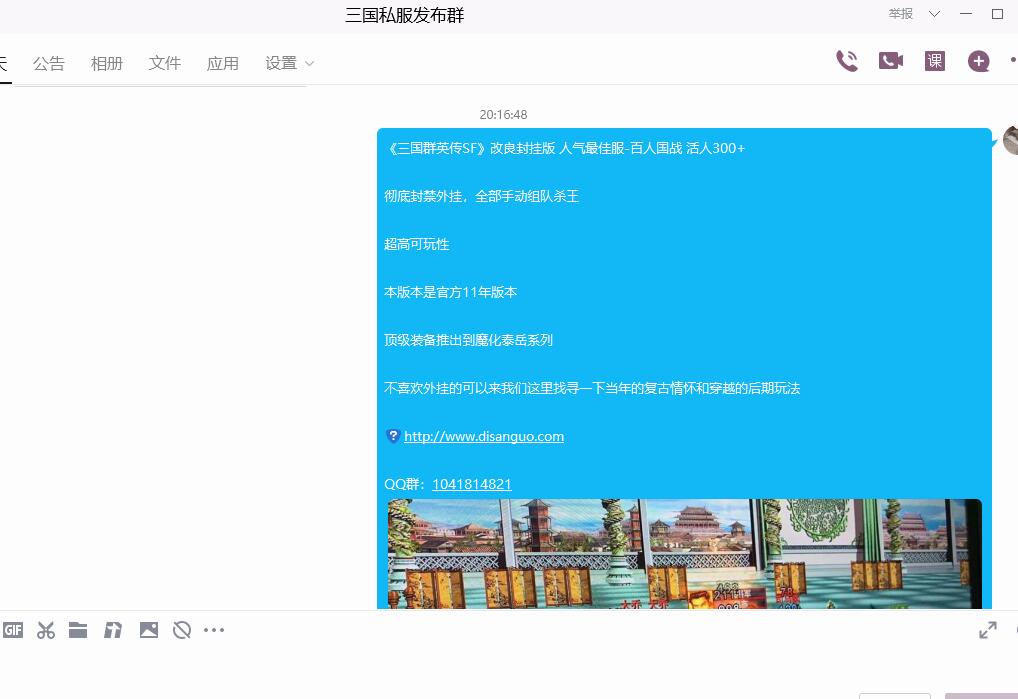Minimize the chat window

pyautogui.click(x=966, y=14)
